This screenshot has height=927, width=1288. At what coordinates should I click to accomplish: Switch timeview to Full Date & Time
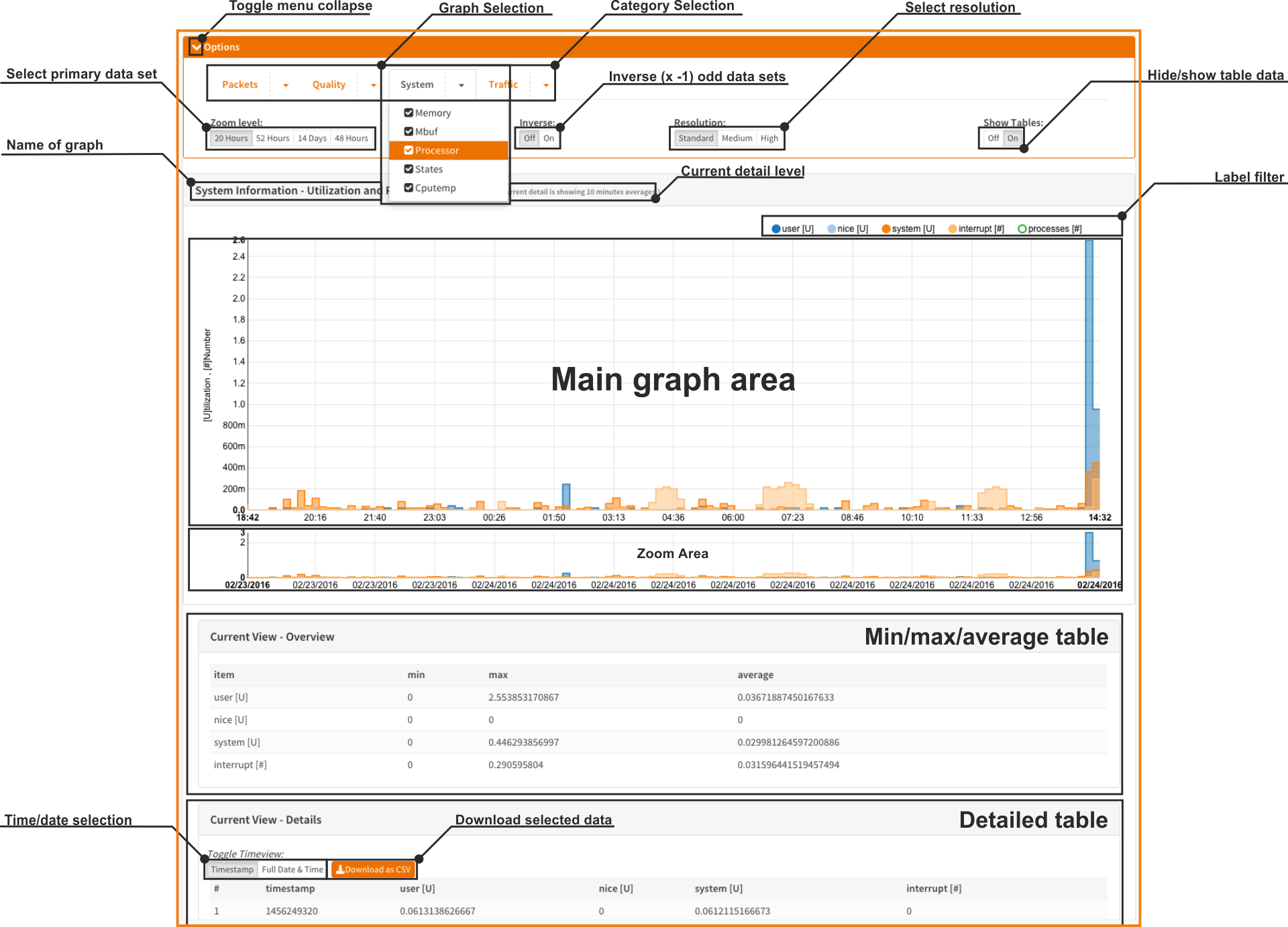point(292,869)
